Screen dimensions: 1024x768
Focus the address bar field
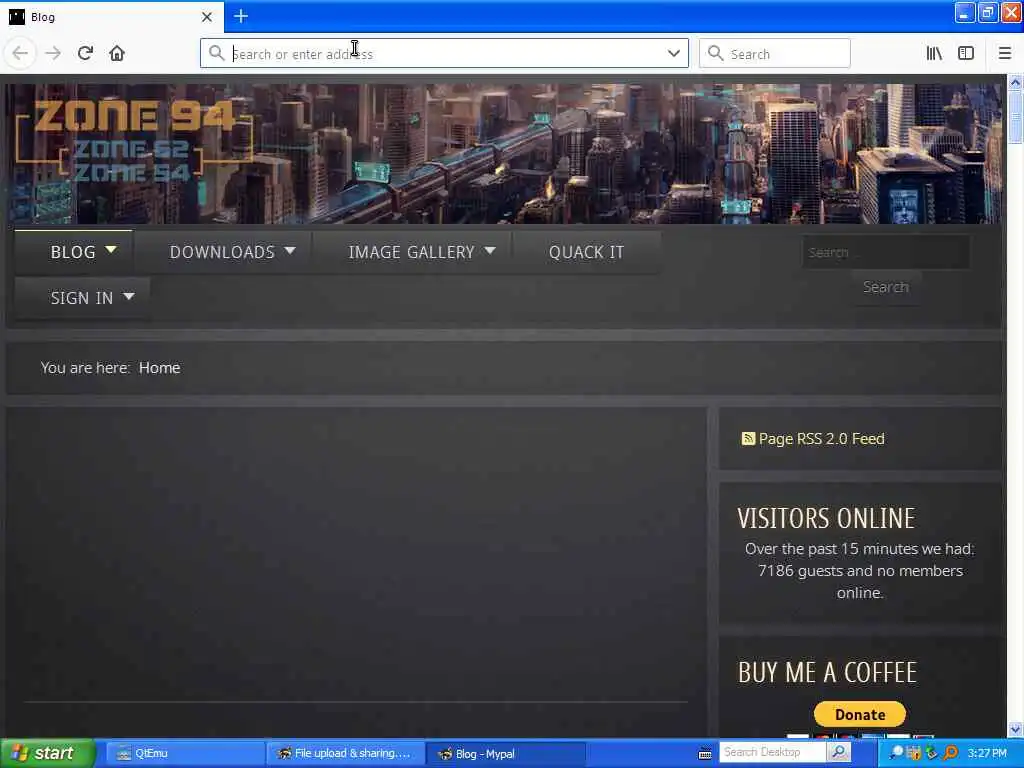tap(444, 54)
